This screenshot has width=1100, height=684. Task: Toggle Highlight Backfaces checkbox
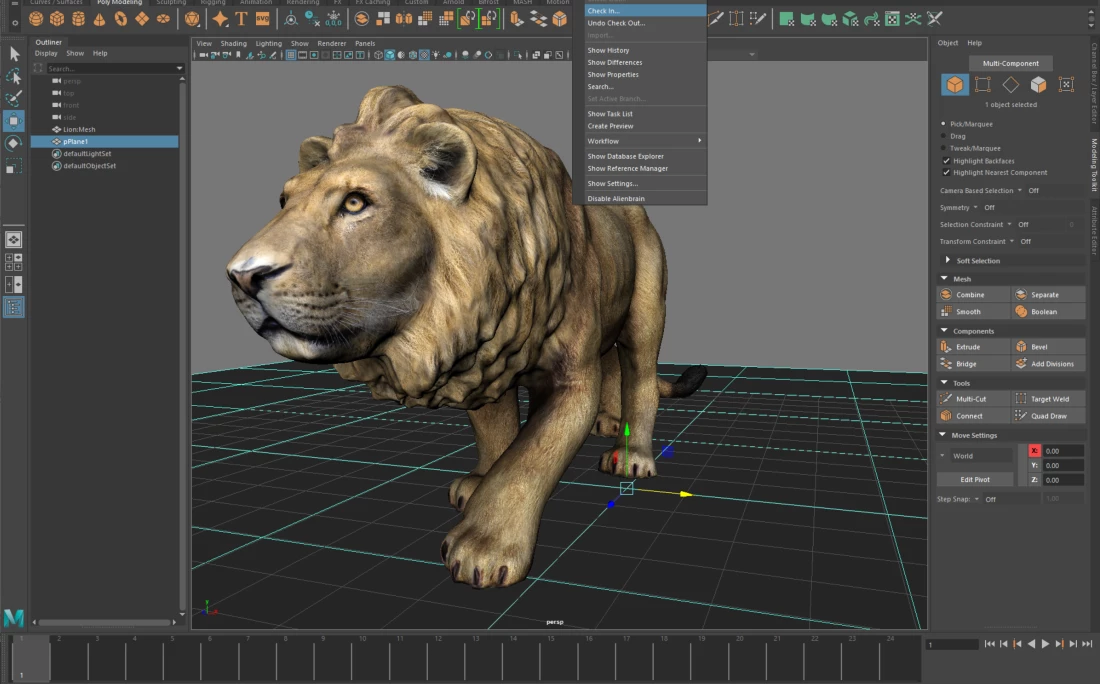tap(946, 161)
